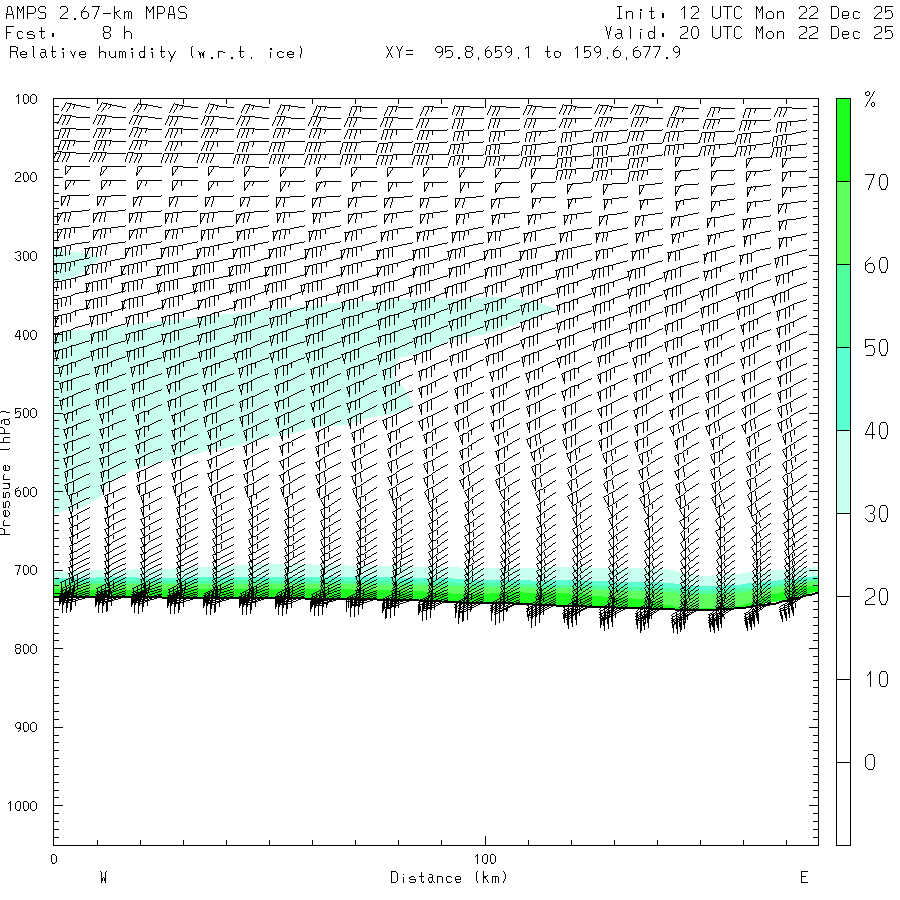This screenshot has width=900, height=900.
Task: Click the colorbar segment between 60 and 70
Action: pos(843,223)
